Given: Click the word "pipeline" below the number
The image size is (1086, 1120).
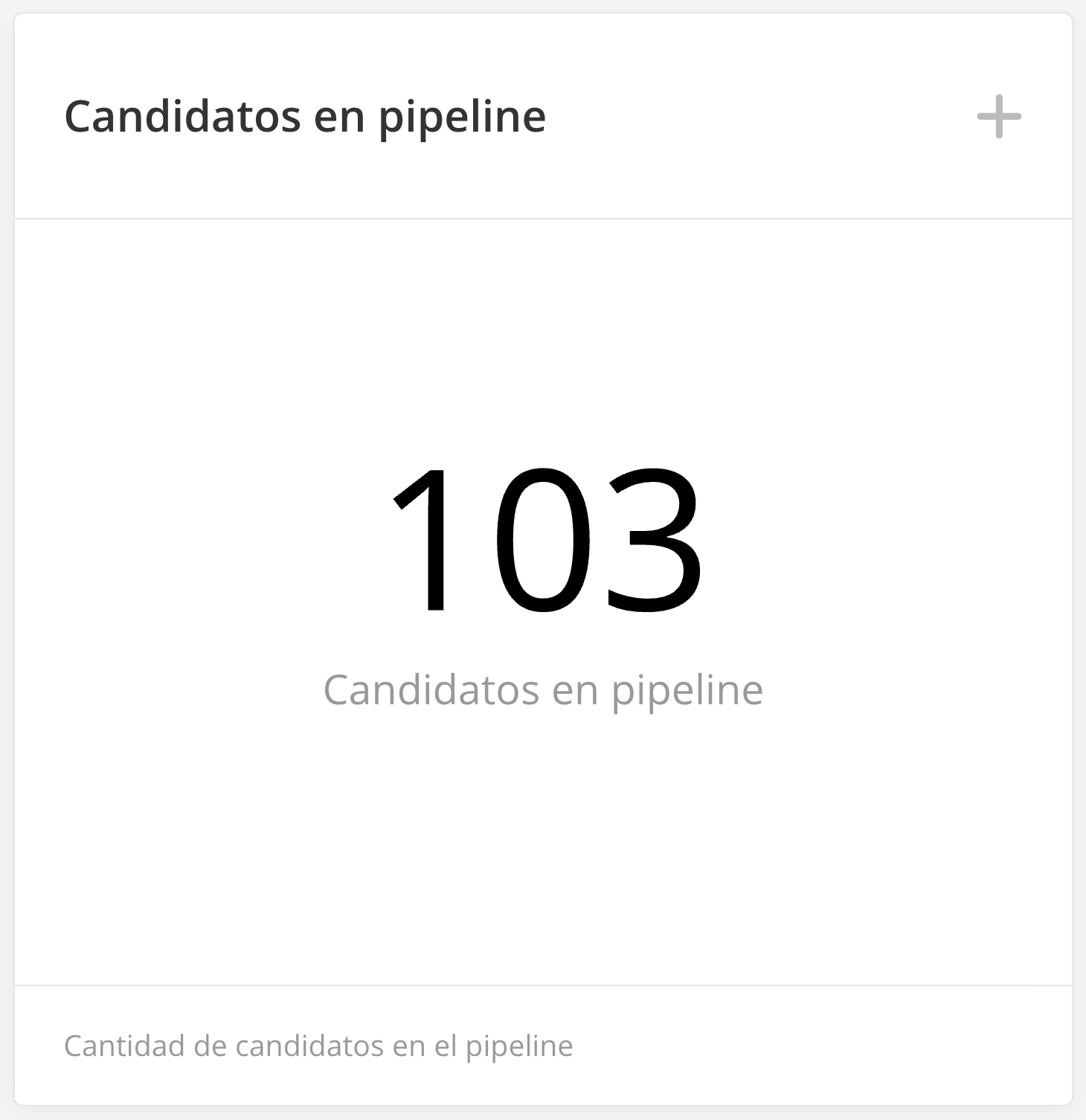Looking at the screenshot, I should coord(687,692).
